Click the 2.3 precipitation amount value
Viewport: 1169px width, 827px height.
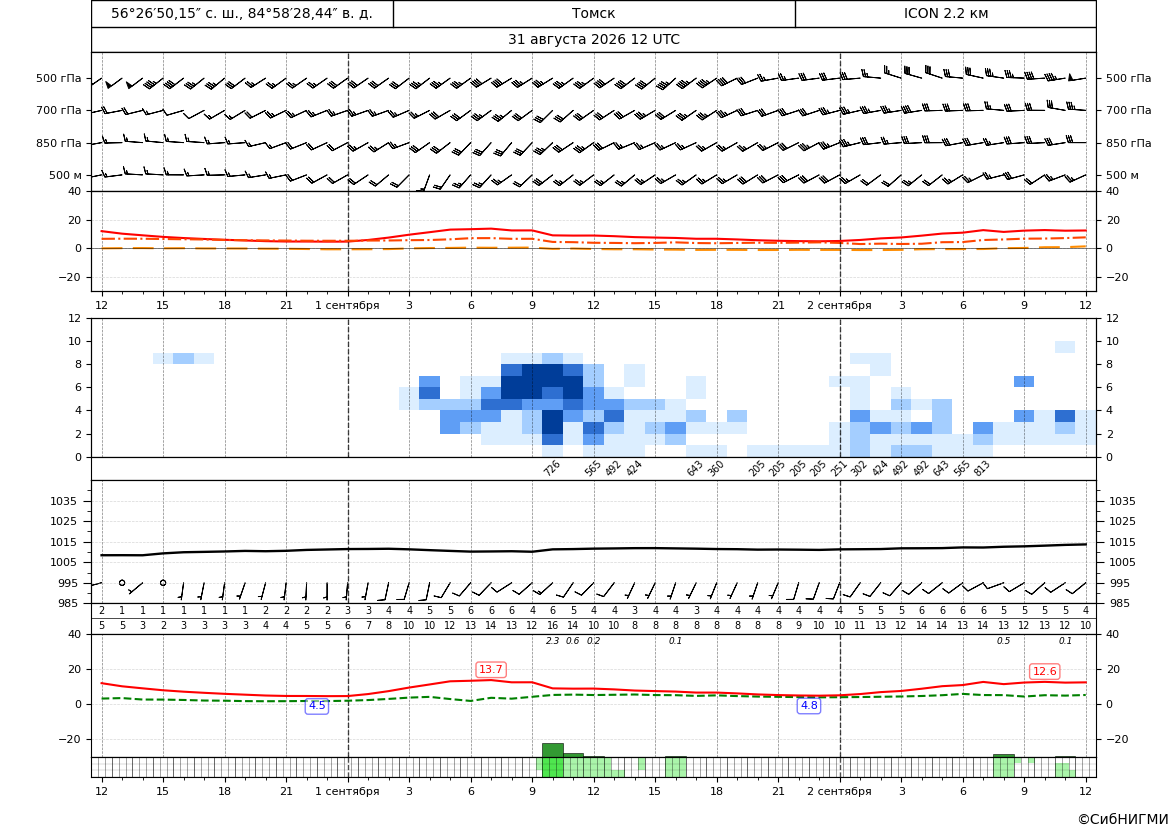[552, 641]
